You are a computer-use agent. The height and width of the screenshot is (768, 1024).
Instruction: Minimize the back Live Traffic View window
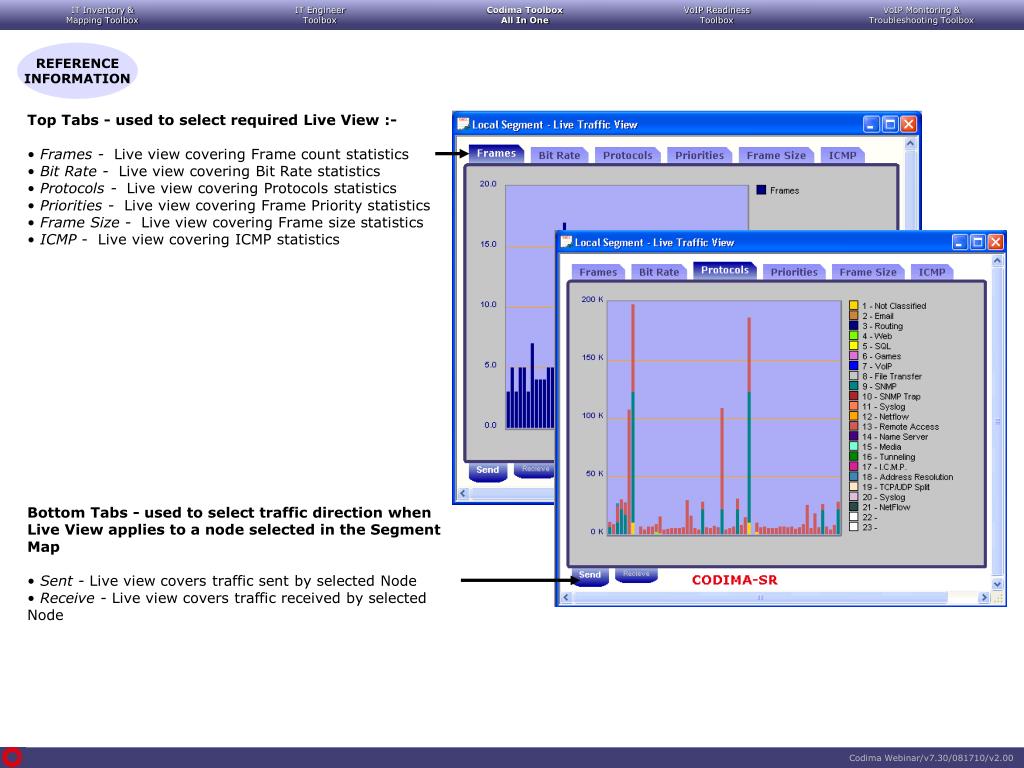(x=871, y=124)
